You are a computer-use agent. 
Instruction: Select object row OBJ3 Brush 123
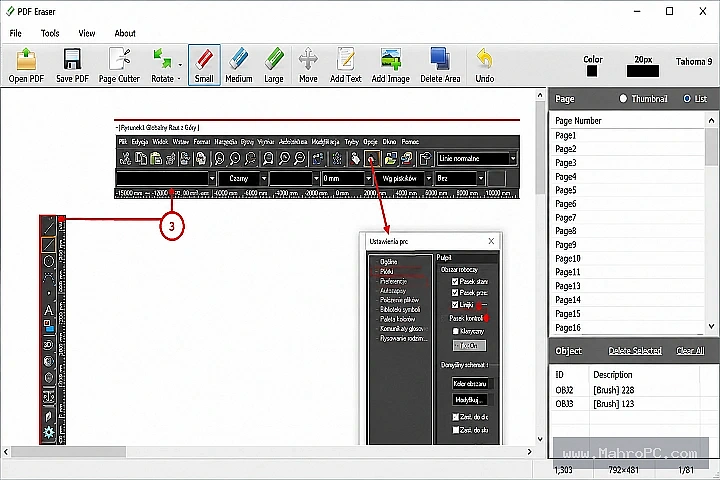point(627,404)
